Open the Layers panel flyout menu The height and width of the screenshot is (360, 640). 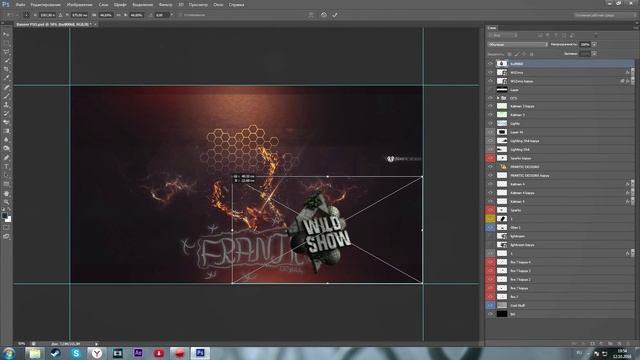tap(636, 28)
